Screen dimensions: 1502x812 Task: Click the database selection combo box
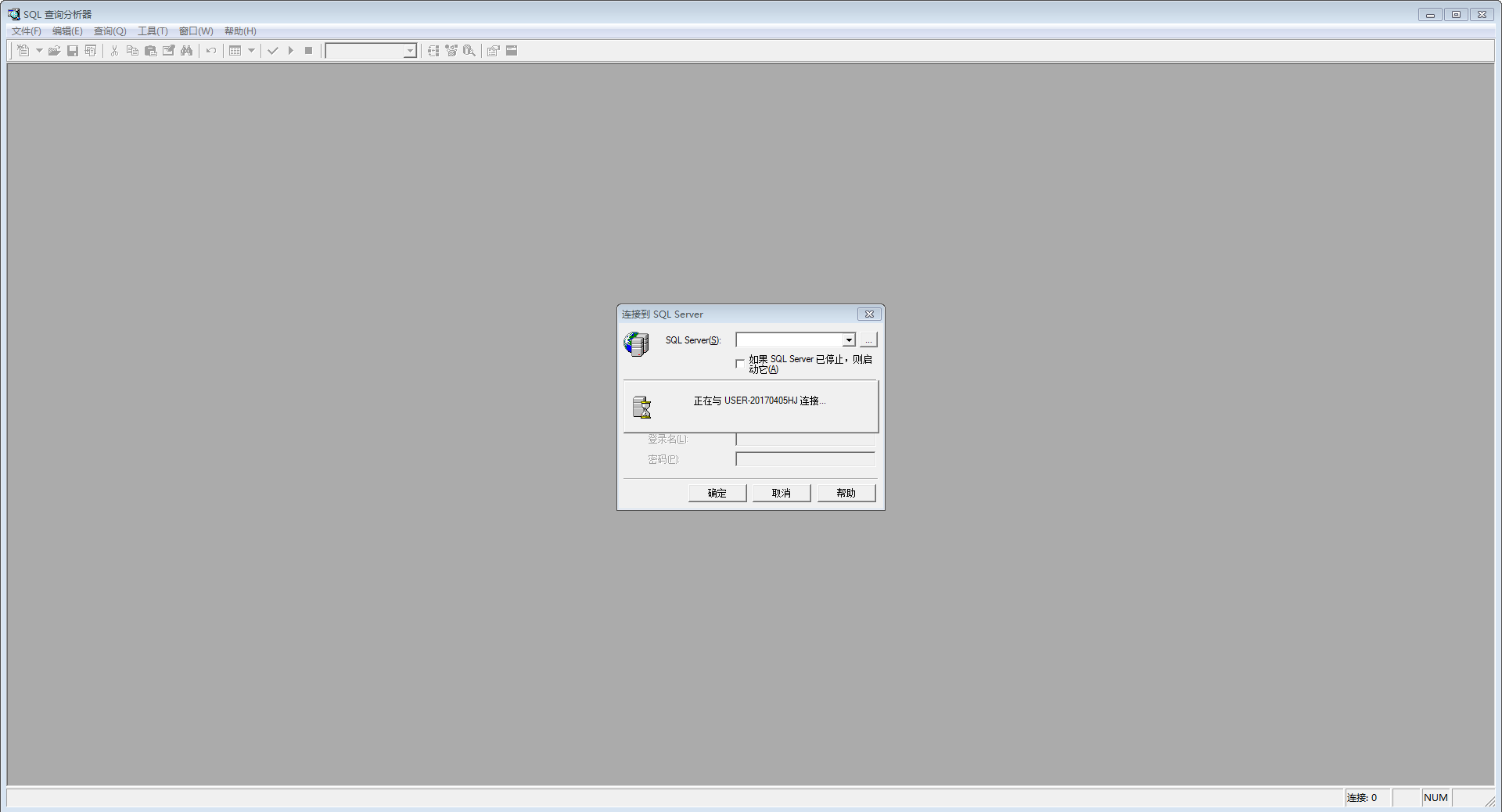368,50
